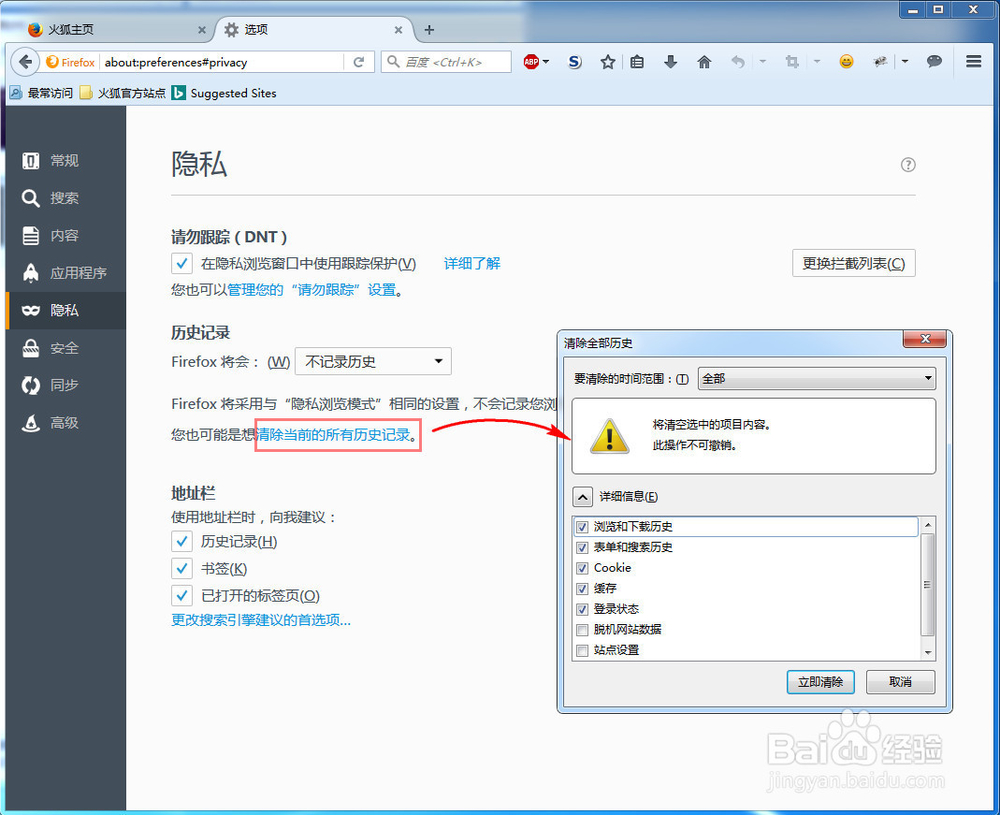
Task: Open the ABP icon dropdown arrow
Action: pos(546,62)
